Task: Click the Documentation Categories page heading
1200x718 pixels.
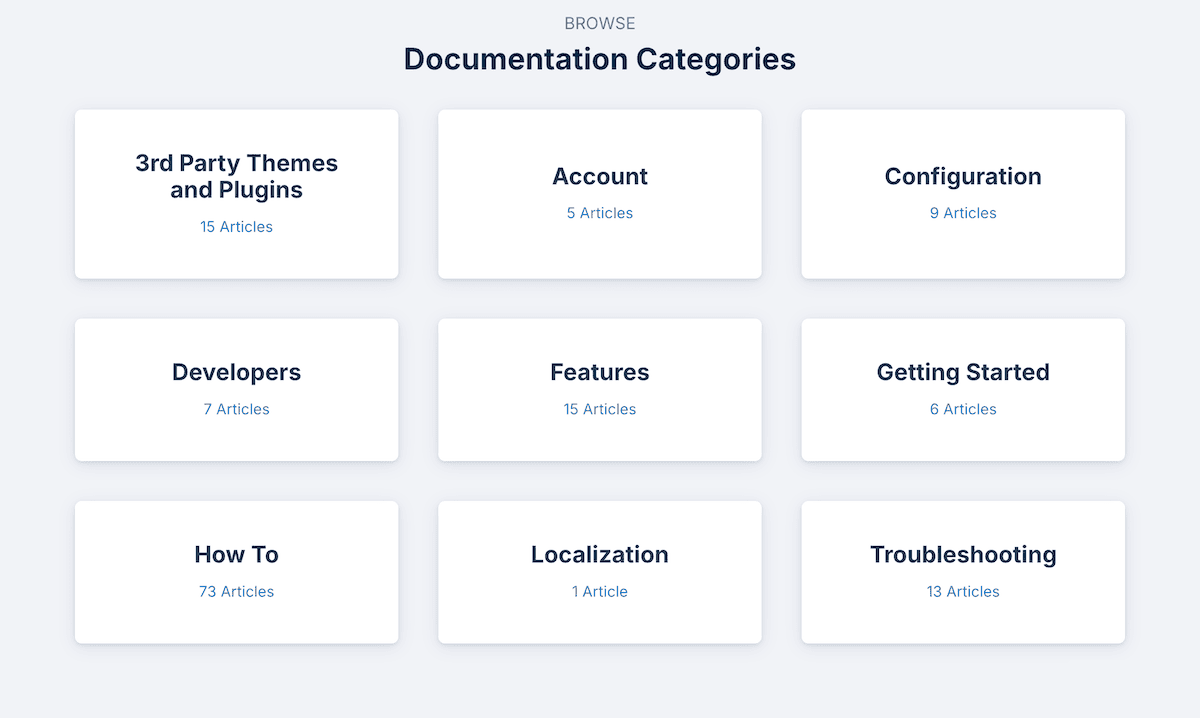Action: [x=600, y=59]
